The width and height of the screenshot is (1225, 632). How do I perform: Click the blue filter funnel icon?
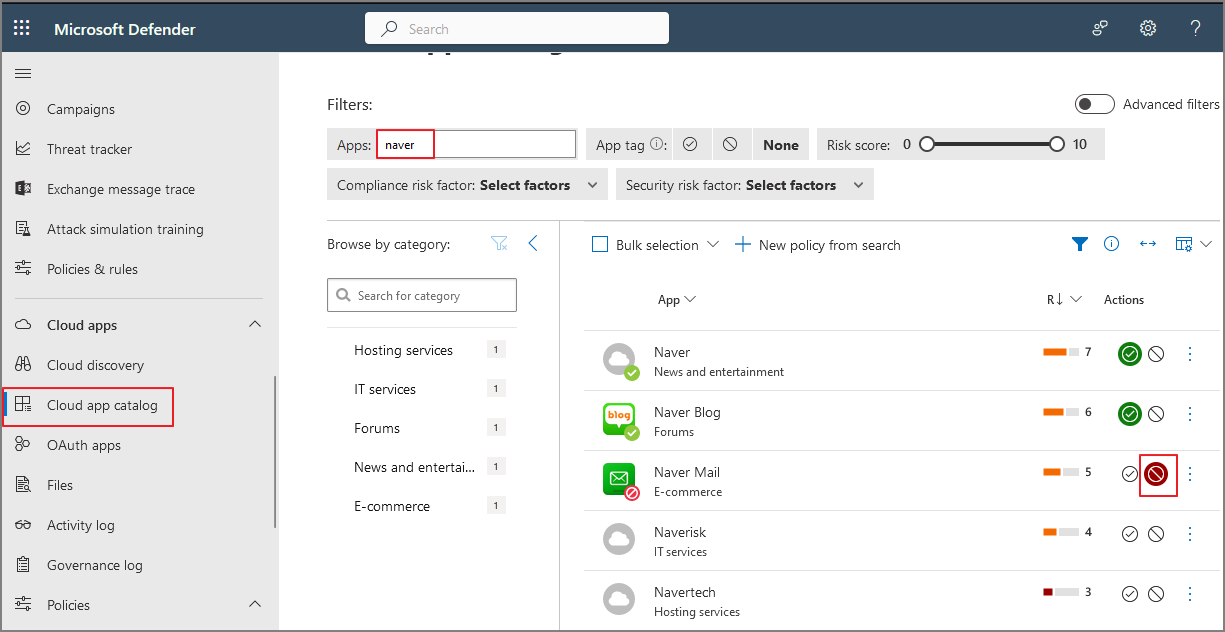point(1080,244)
